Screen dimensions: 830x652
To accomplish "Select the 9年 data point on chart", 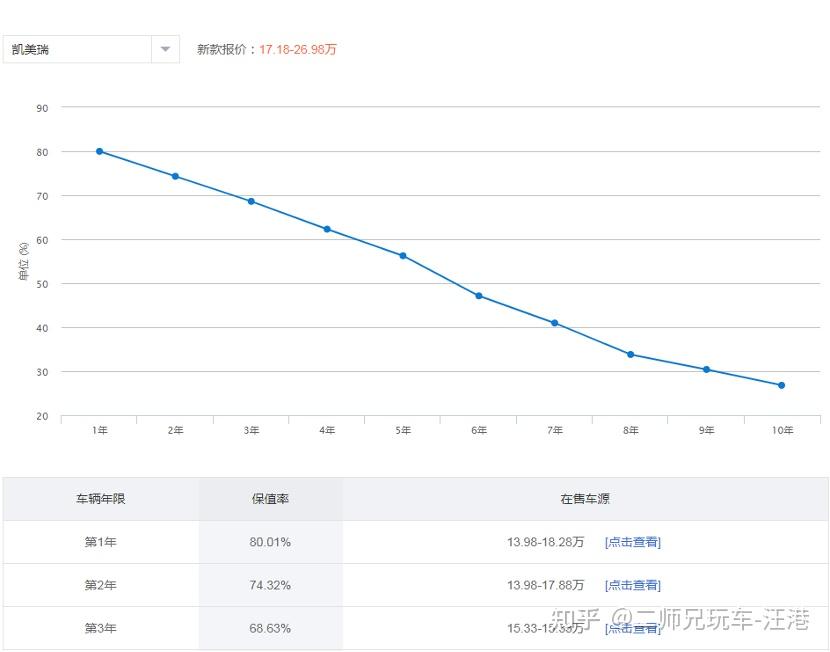I will [707, 369].
